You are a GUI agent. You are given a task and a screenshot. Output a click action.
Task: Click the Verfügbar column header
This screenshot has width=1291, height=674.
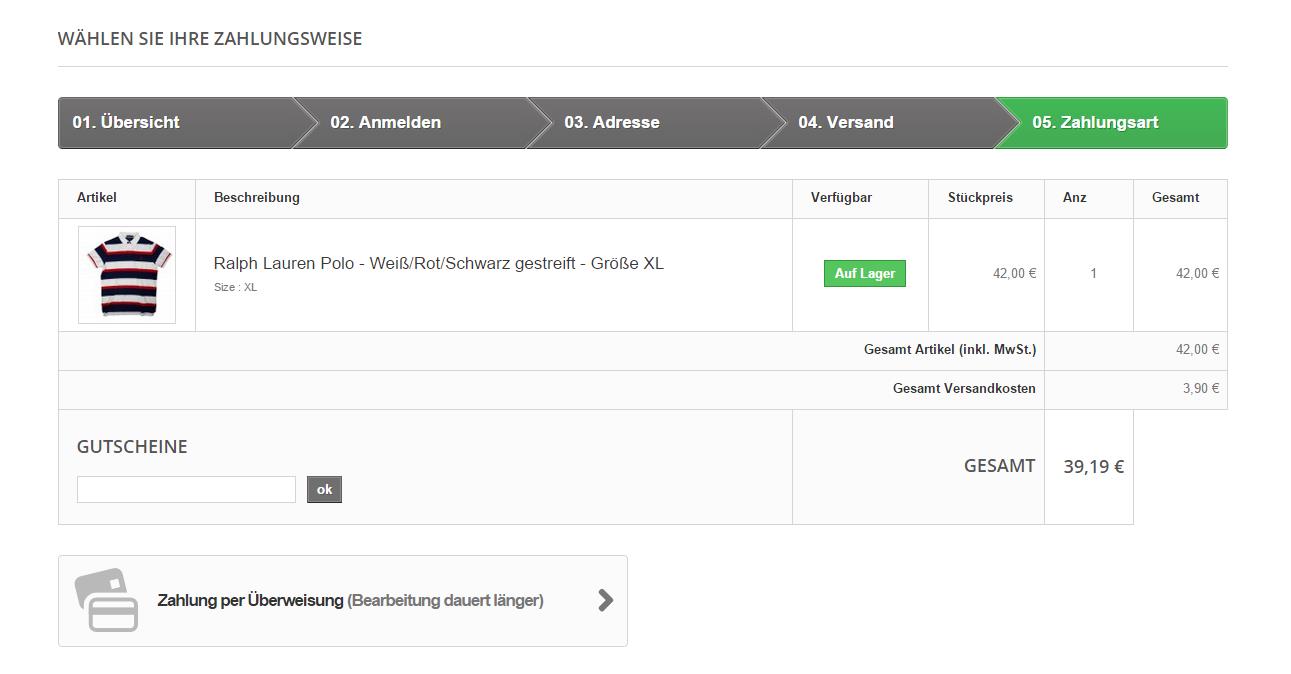[841, 197]
